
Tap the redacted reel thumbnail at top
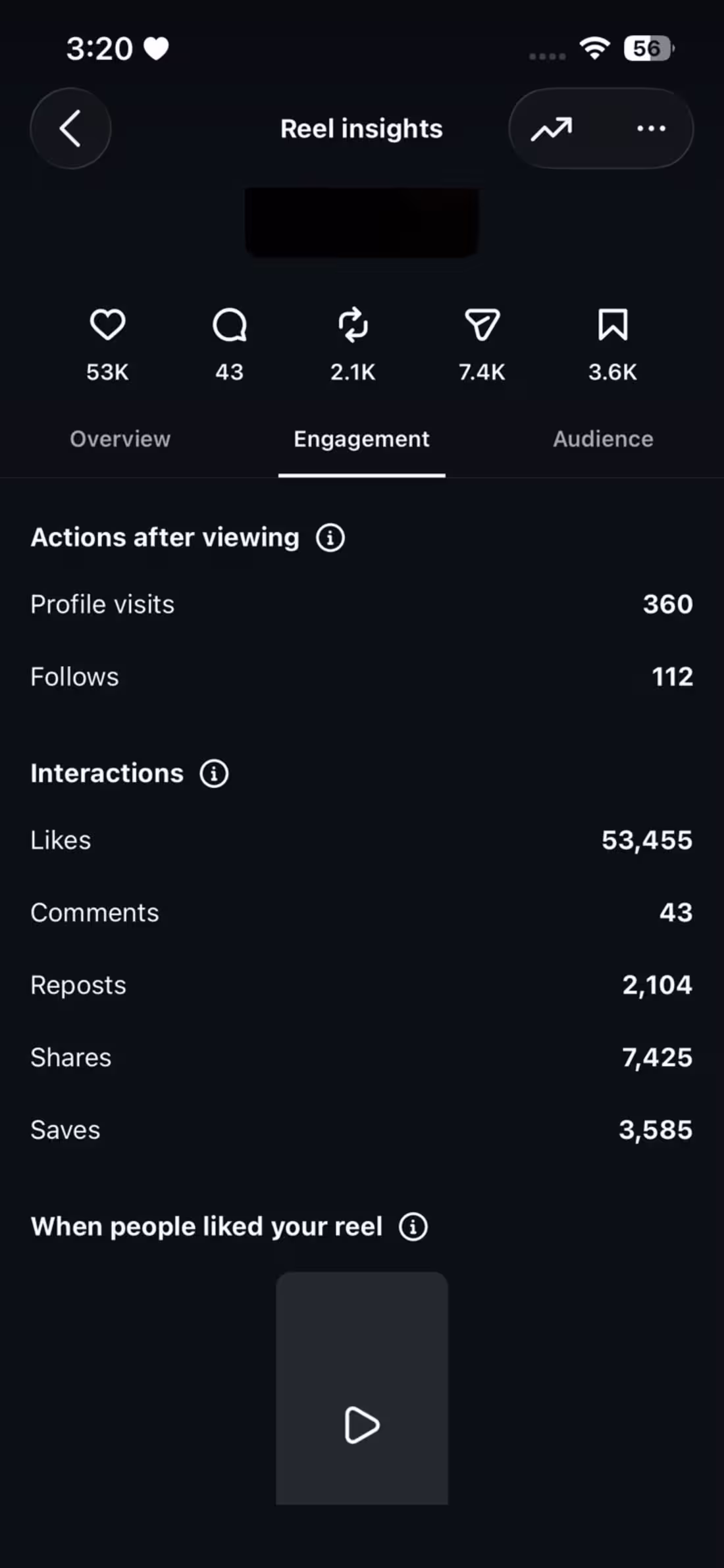[x=362, y=222]
